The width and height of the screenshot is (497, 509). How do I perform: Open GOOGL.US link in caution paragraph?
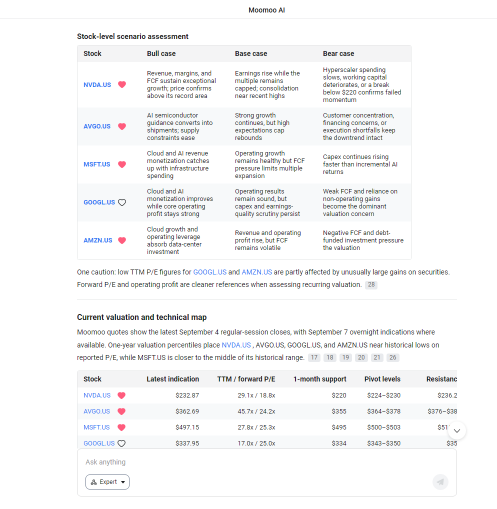210,272
